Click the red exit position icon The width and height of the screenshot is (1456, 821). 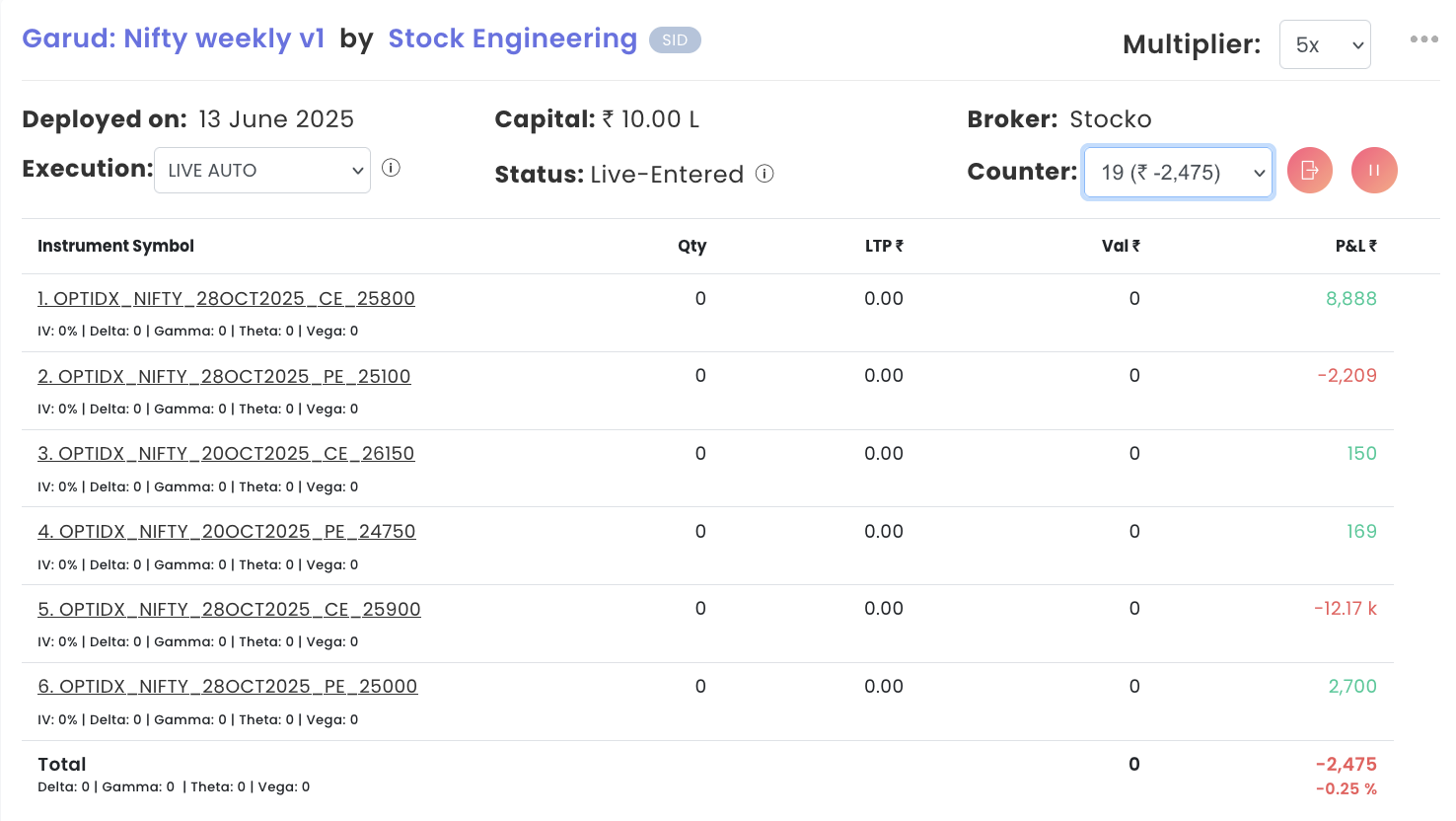click(x=1309, y=171)
